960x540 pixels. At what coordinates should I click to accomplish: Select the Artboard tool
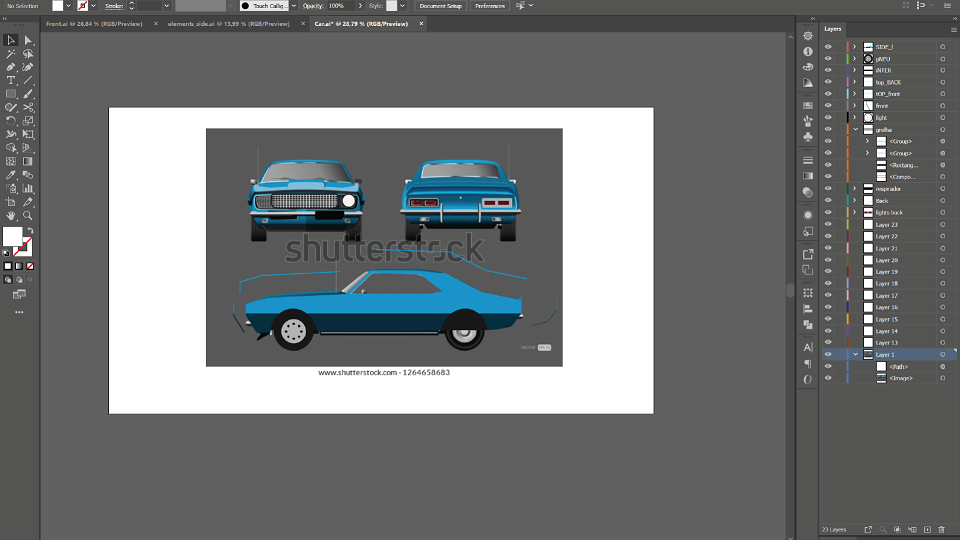10,202
